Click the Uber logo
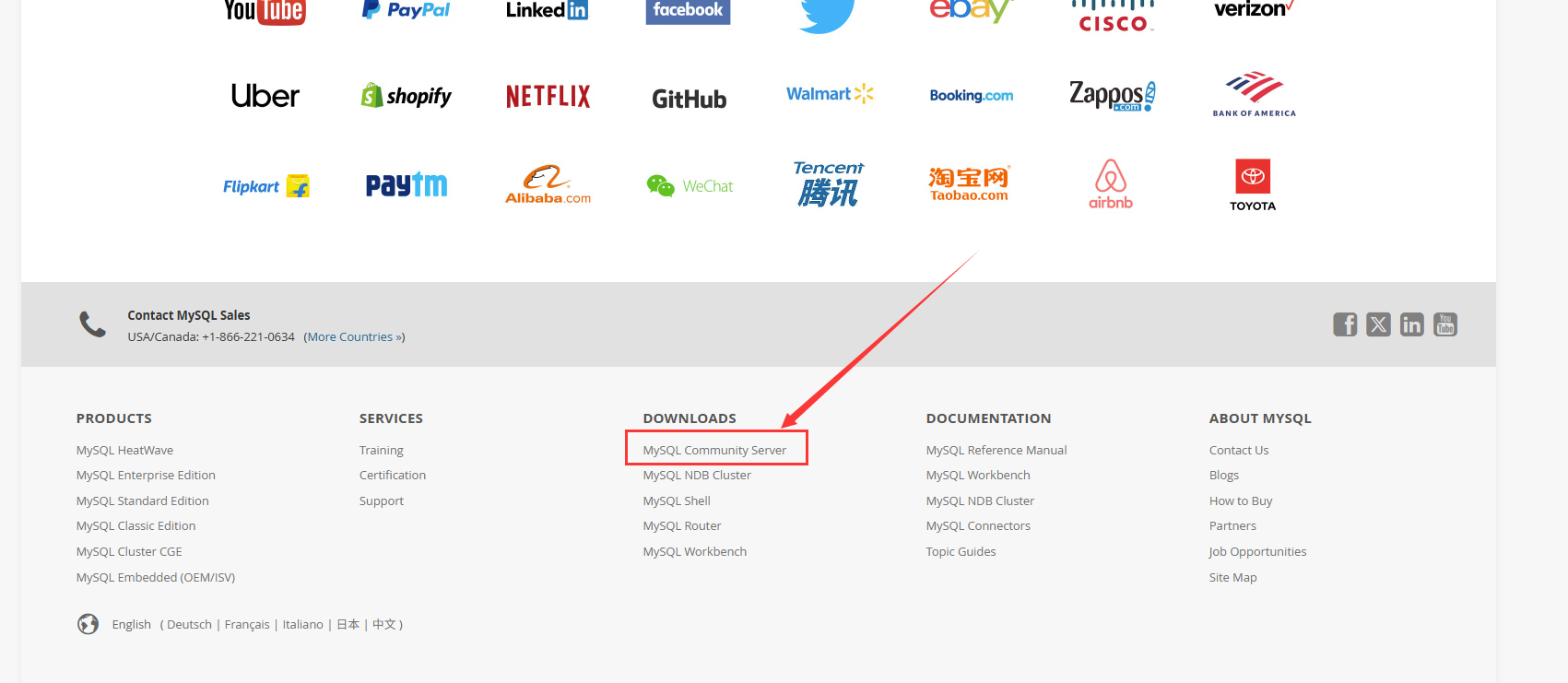 265,96
